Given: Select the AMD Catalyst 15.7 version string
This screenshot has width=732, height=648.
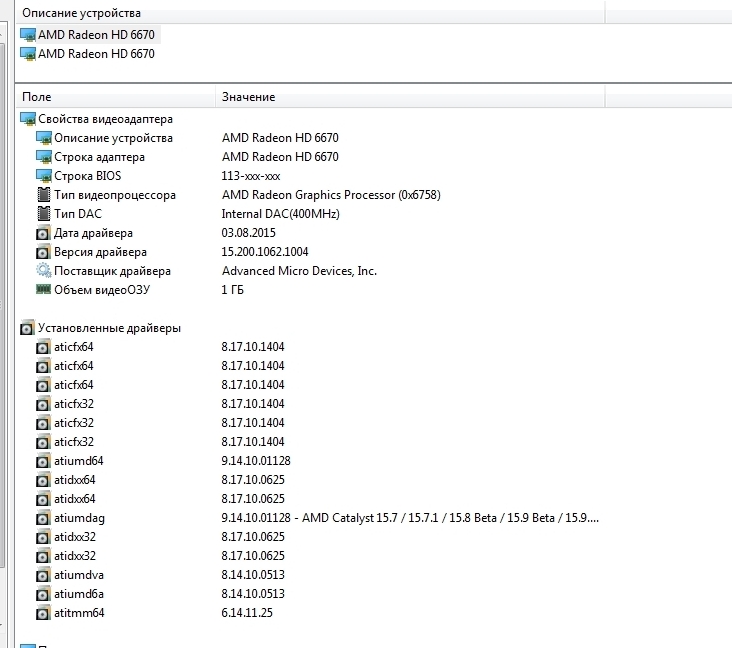Looking at the screenshot, I should click(410, 518).
